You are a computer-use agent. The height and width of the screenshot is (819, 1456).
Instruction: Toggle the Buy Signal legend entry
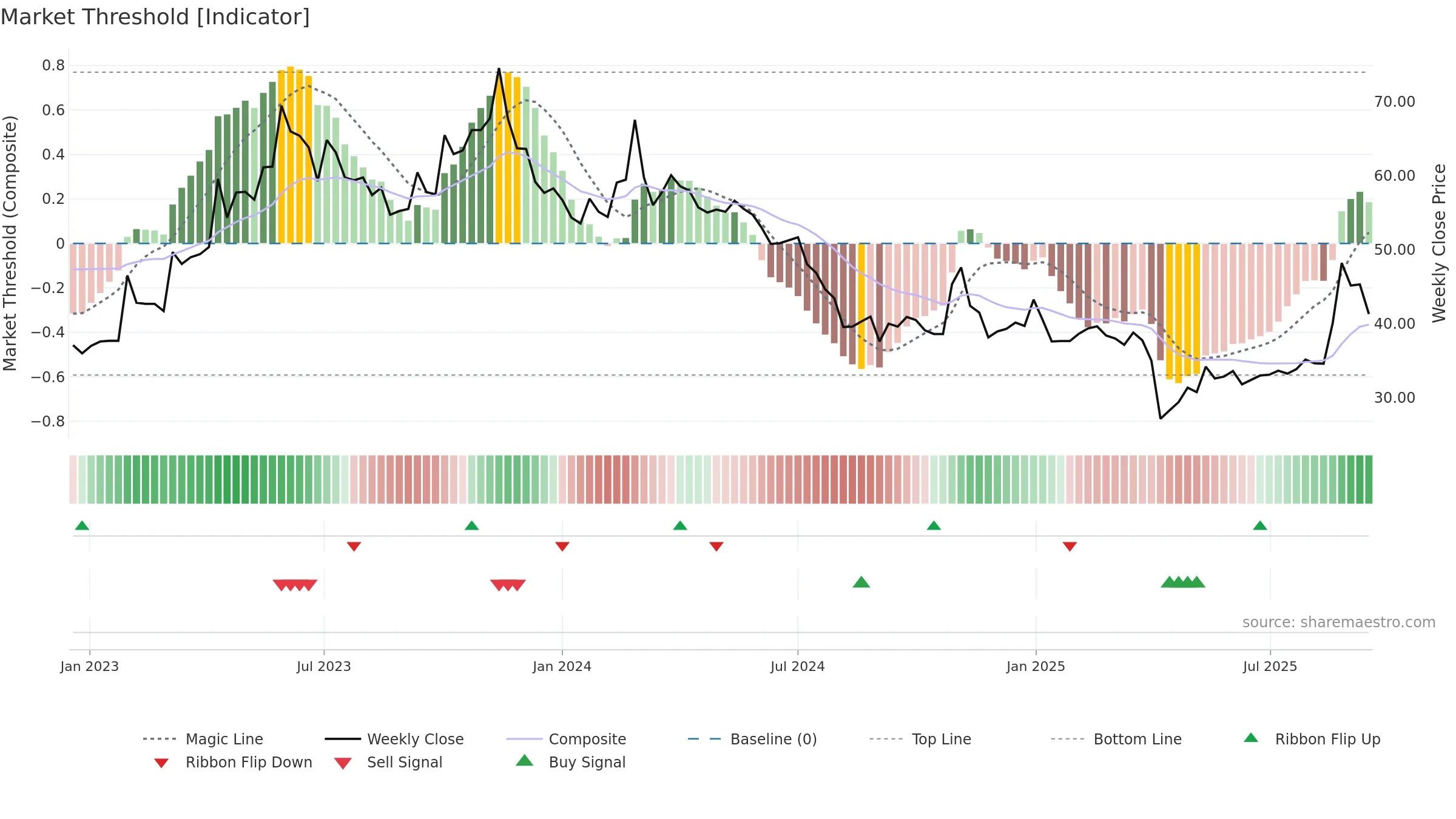(570, 762)
